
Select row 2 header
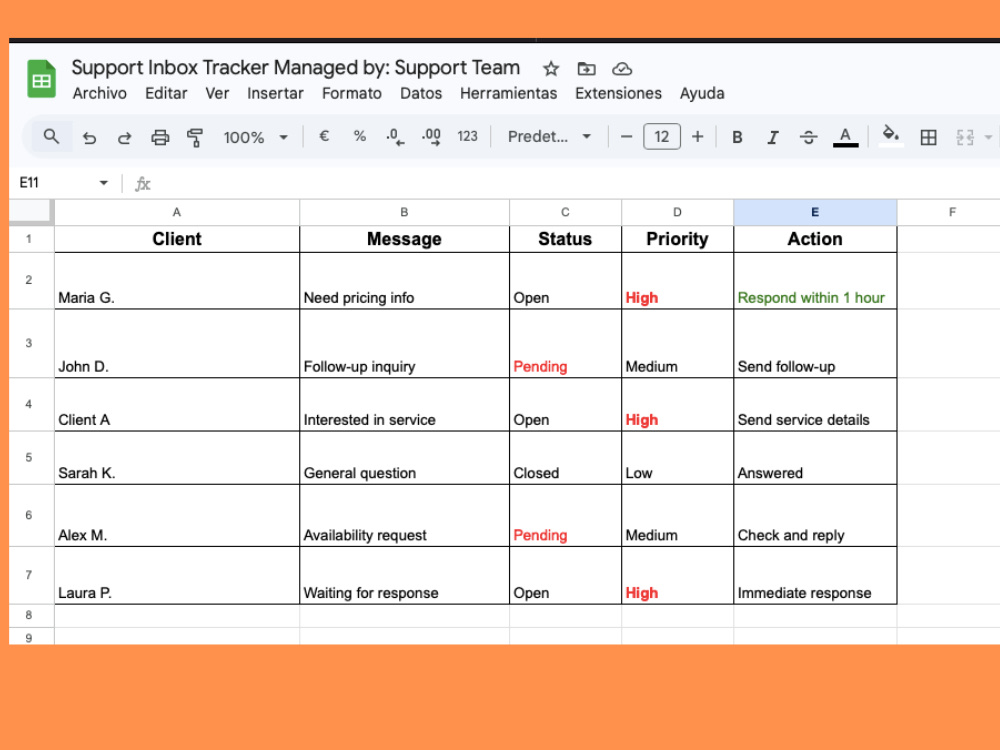point(29,280)
